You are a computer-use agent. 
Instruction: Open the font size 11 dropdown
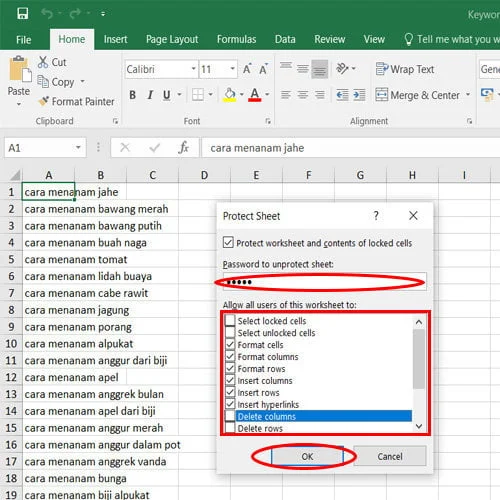click(x=232, y=69)
